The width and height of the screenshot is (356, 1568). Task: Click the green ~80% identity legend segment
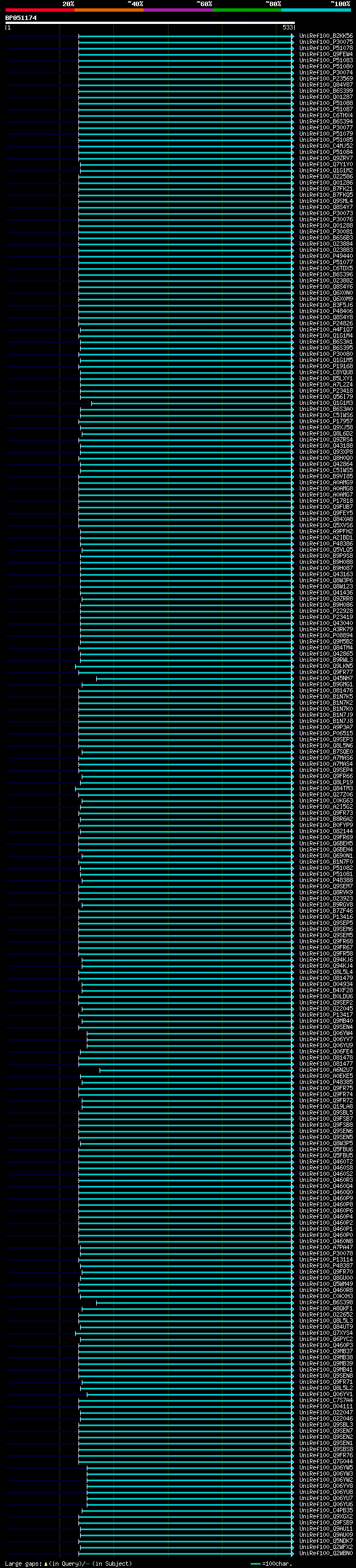click(247, 10)
